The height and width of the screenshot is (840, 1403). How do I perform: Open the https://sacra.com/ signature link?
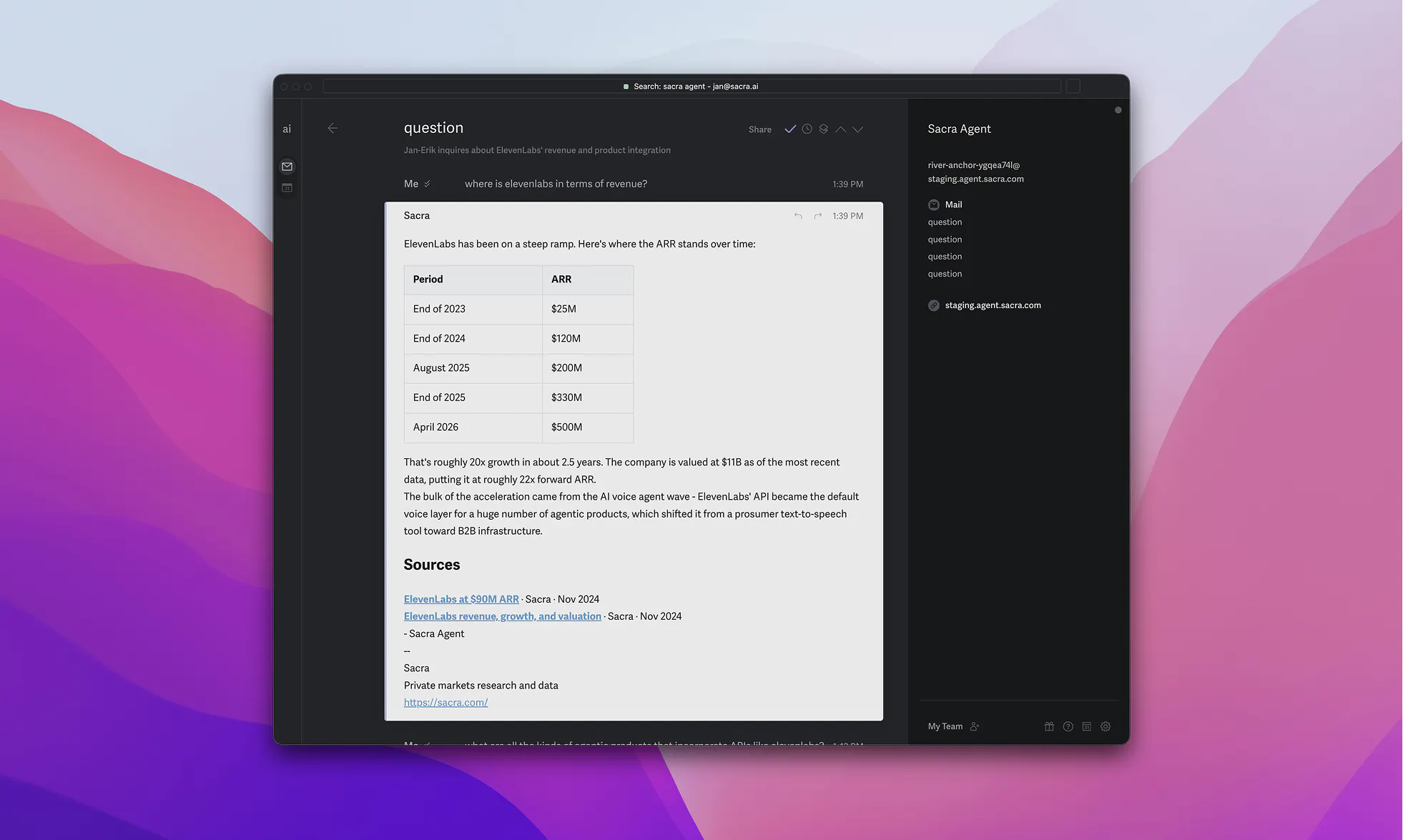445,703
